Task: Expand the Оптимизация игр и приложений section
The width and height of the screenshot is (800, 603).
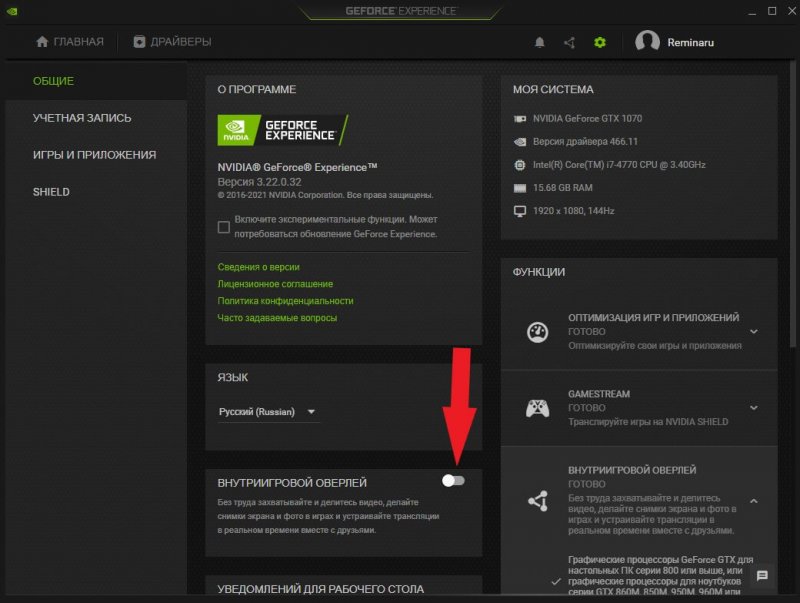Action: [x=753, y=332]
